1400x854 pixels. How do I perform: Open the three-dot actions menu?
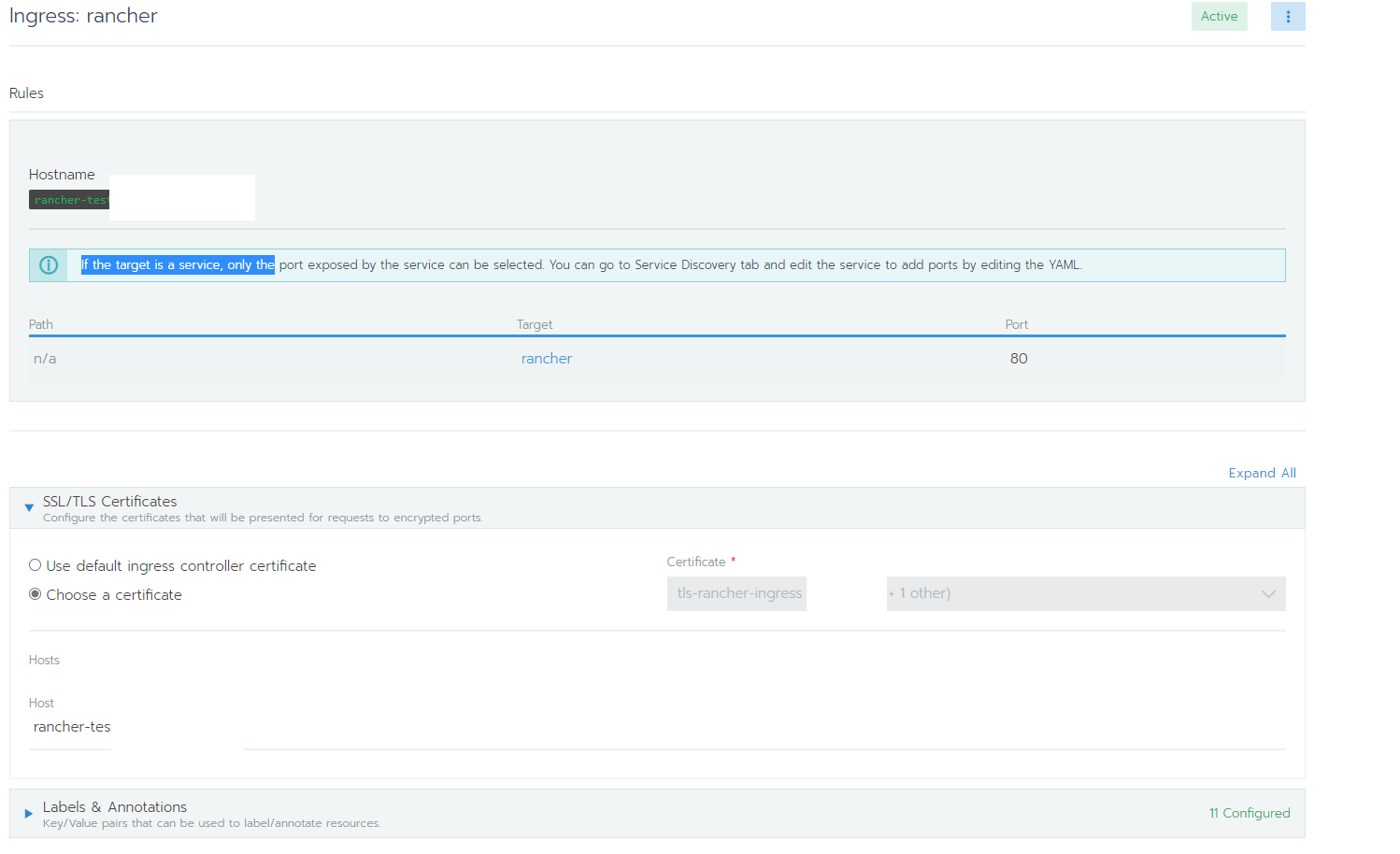(x=1288, y=16)
